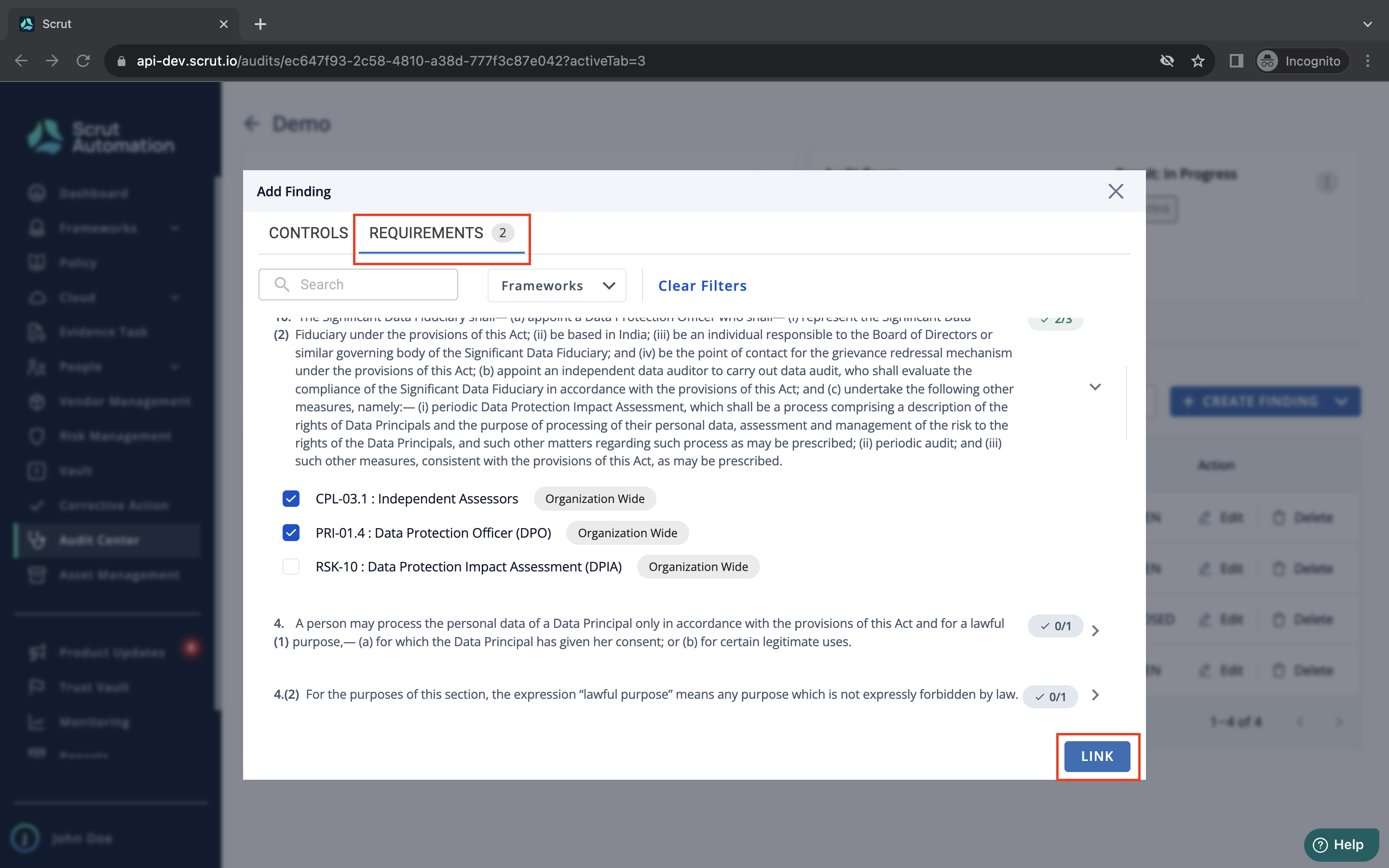Click the LINK button

pos(1097,756)
